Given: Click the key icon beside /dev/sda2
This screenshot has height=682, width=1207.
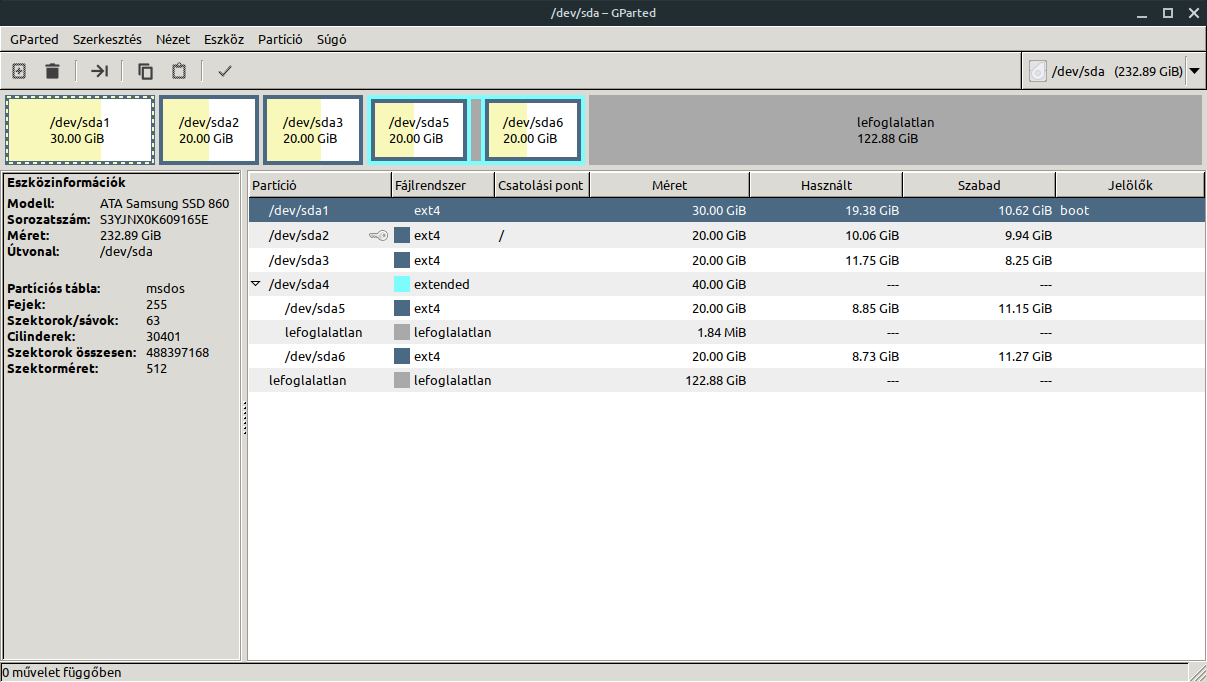Looking at the screenshot, I should pyautogui.click(x=378, y=236).
